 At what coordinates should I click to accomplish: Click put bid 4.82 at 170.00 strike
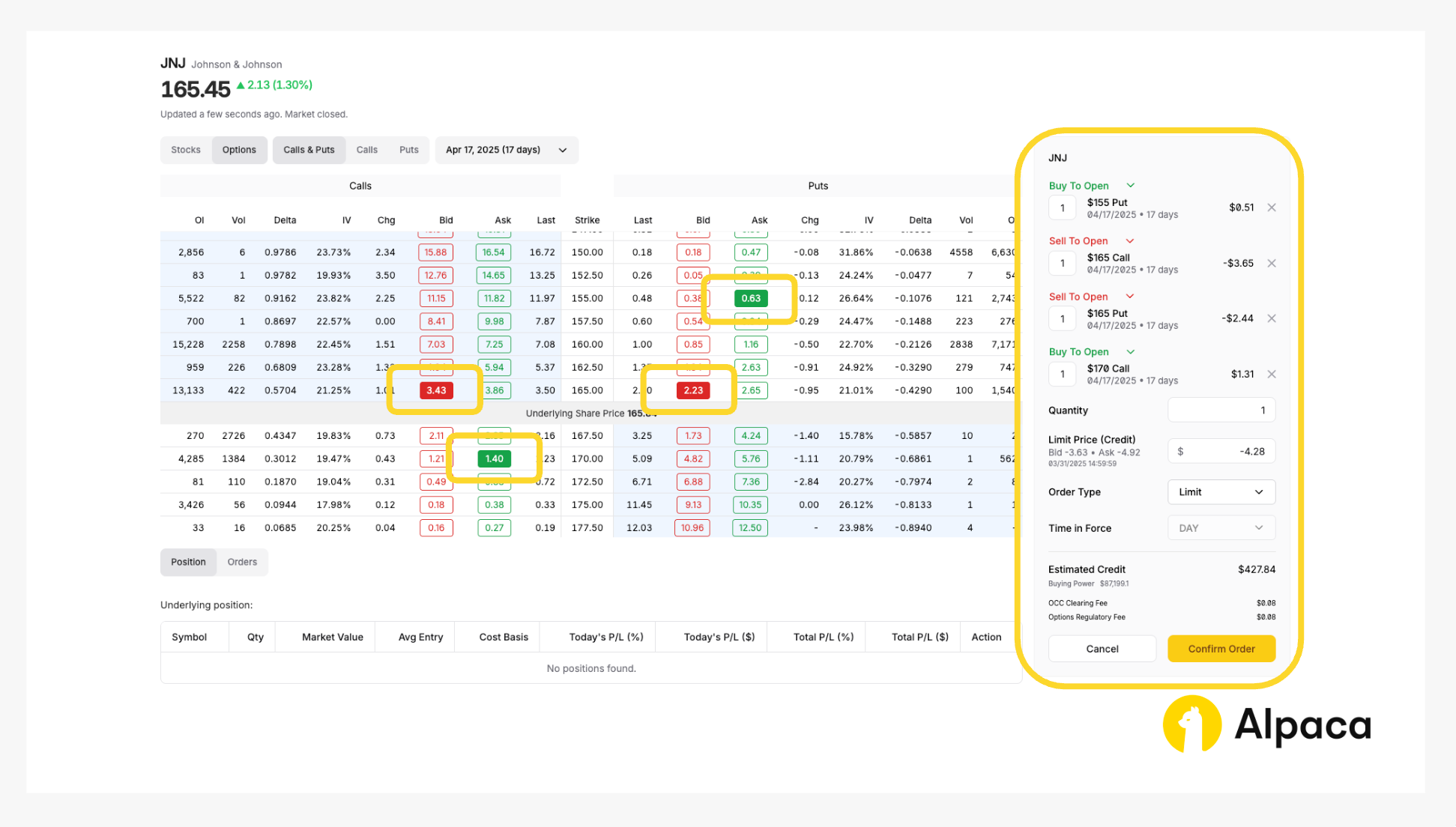(x=693, y=458)
